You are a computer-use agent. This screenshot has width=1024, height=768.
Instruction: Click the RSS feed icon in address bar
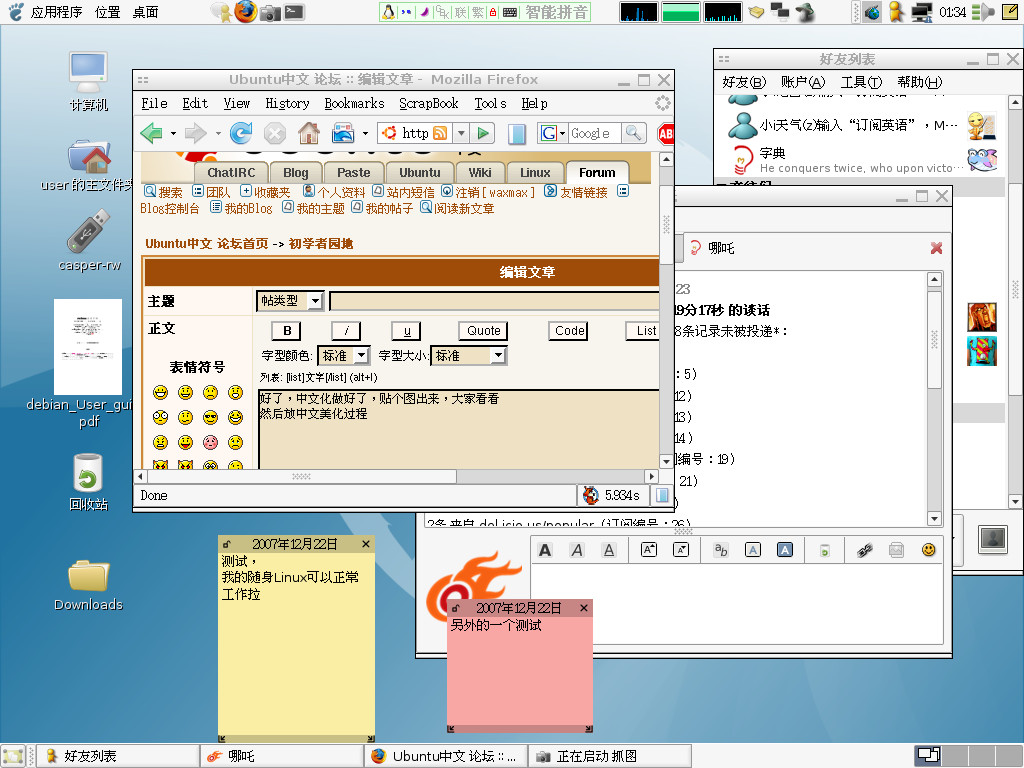[440, 133]
